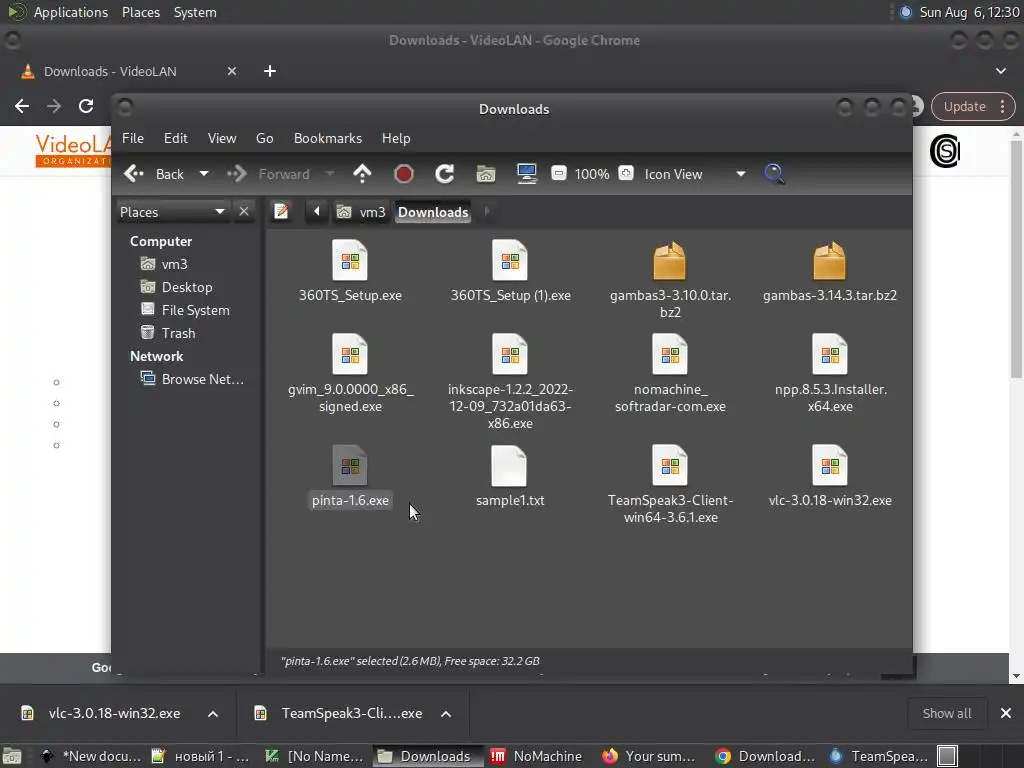Select the vlc-3.0.18-win32.exe file
The width and height of the screenshot is (1024, 768).
click(830, 477)
